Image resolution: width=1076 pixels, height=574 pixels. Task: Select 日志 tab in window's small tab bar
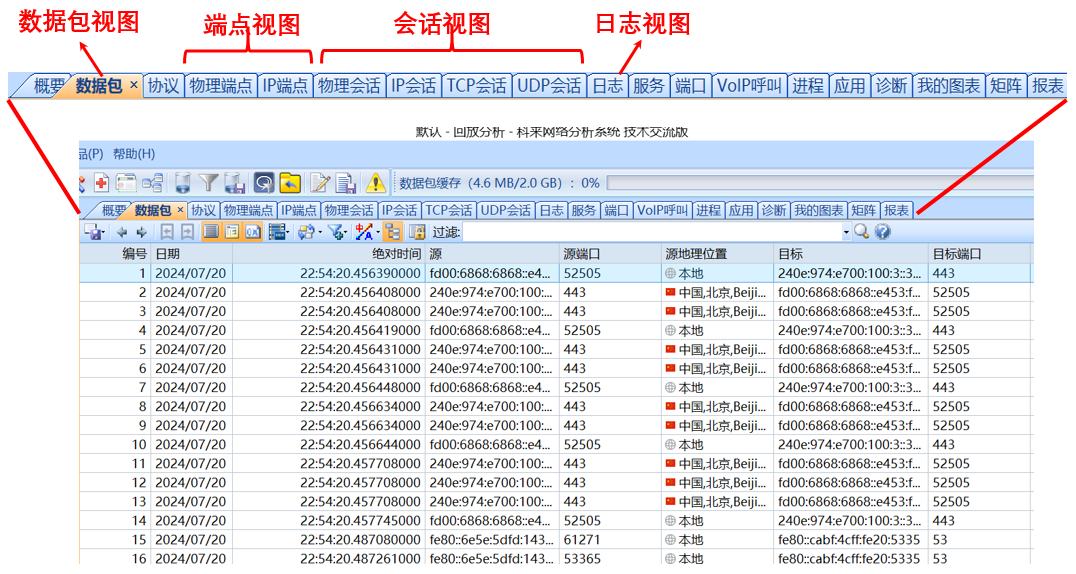(x=551, y=210)
